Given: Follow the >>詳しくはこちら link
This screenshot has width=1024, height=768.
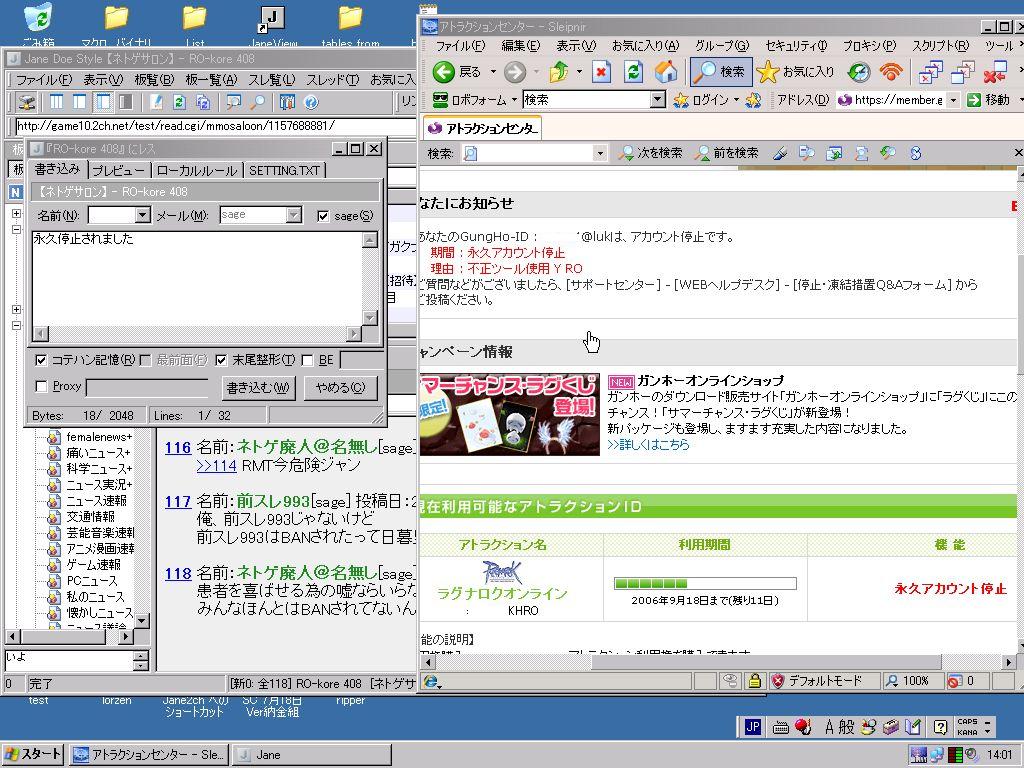Looking at the screenshot, I should pos(648,445).
